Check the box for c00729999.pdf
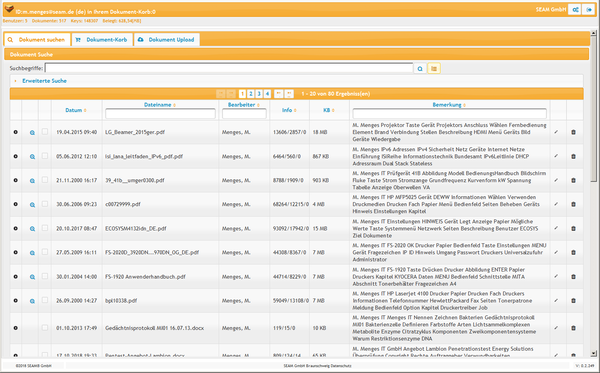Viewport: 600px width, 373px height. [45, 204]
